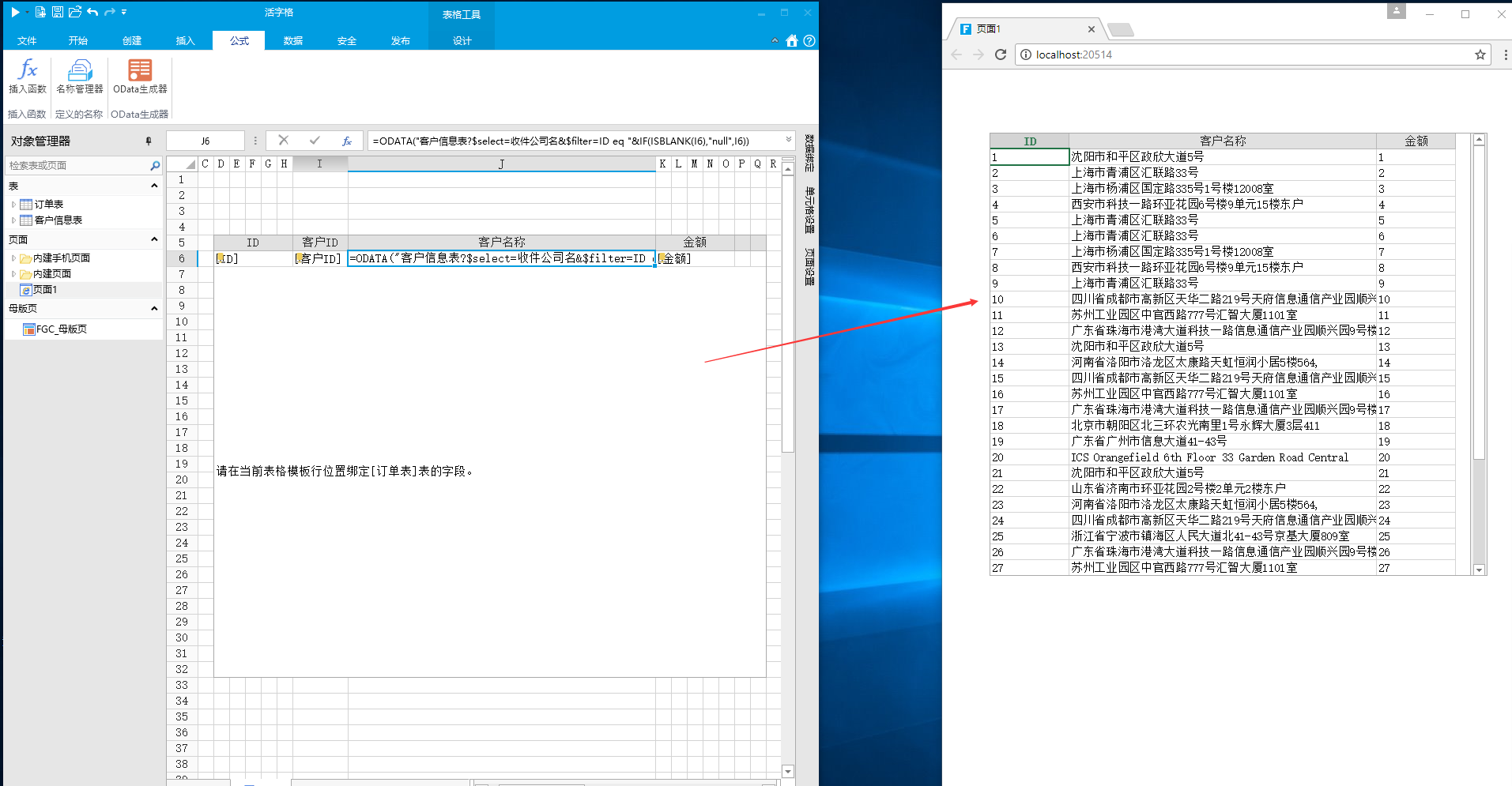The image size is (1512, 786).
Task: Switch to the 安全 ribbon tab
Action: pos(347,41)
